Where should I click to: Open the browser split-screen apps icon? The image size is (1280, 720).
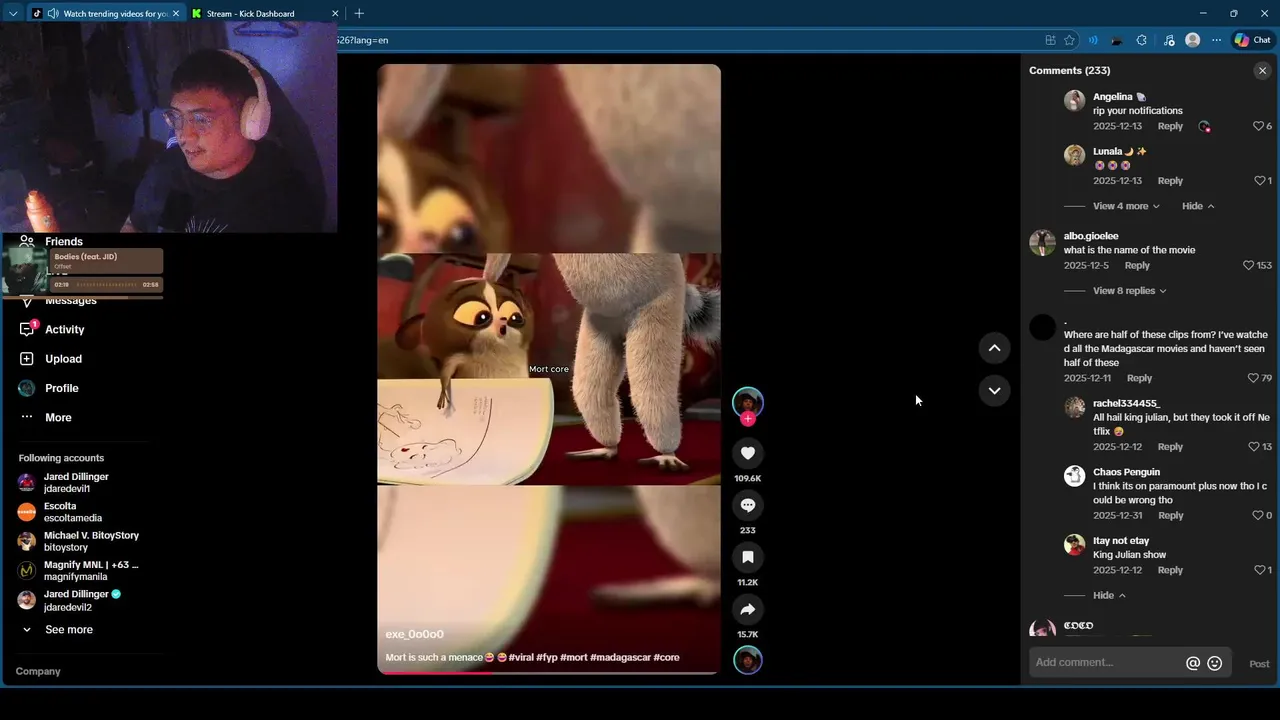point(1050,40)
